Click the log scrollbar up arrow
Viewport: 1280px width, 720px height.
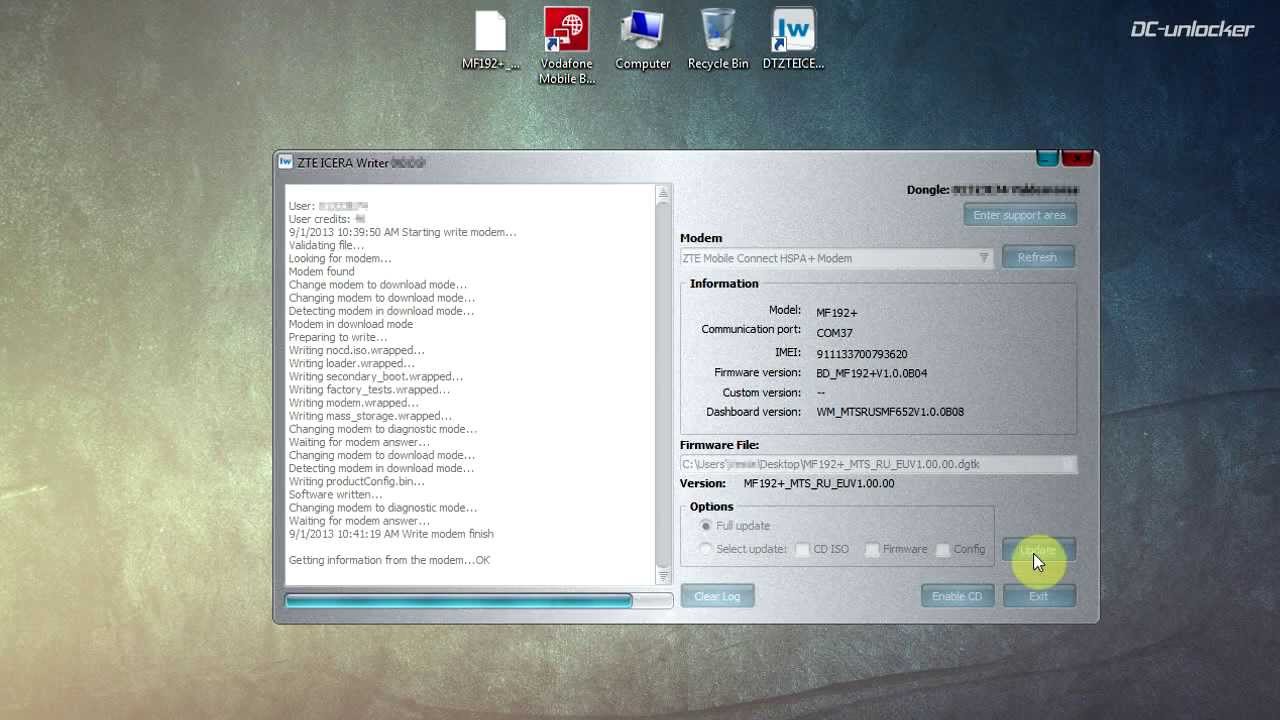tap(662, 192)
